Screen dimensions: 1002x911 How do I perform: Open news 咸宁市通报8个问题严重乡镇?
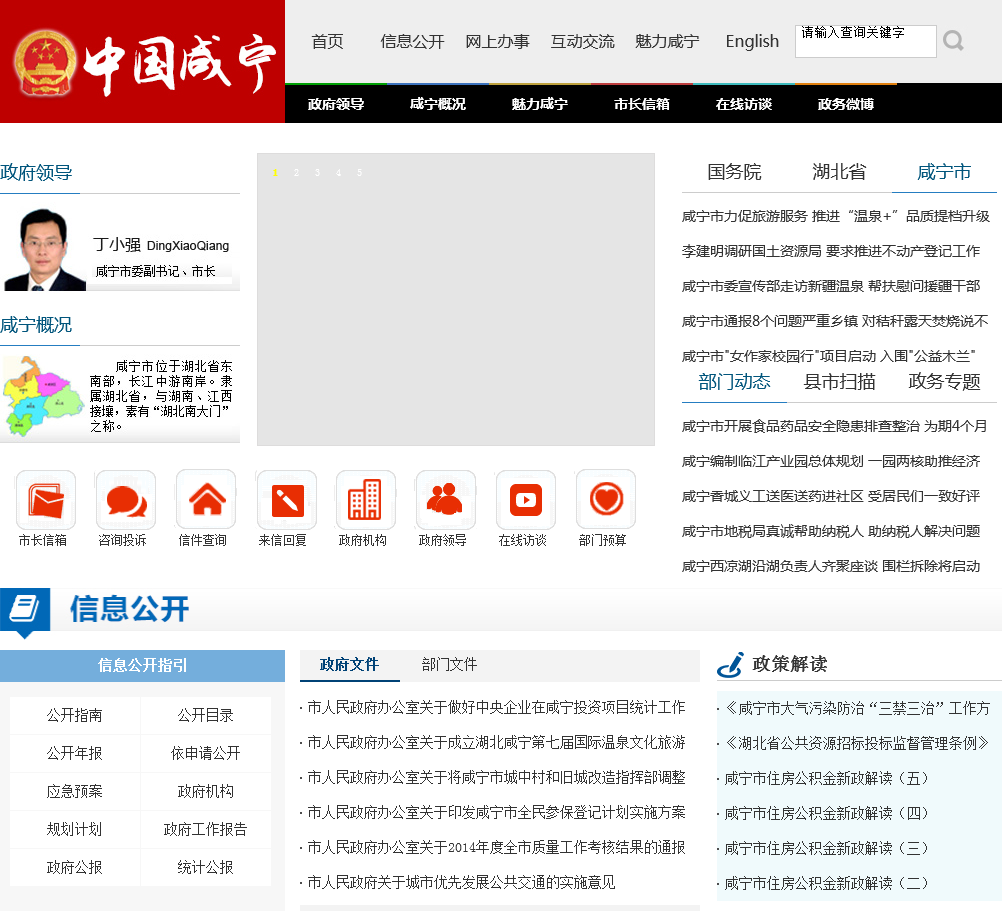[835, 321]
